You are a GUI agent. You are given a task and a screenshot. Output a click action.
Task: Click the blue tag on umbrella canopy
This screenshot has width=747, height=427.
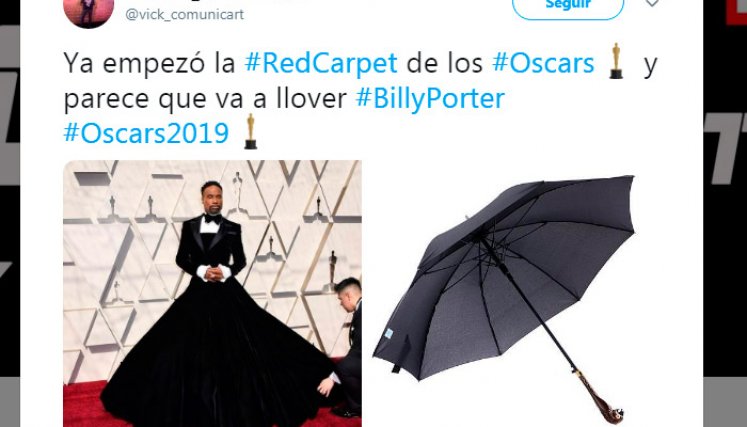point(389,333)
